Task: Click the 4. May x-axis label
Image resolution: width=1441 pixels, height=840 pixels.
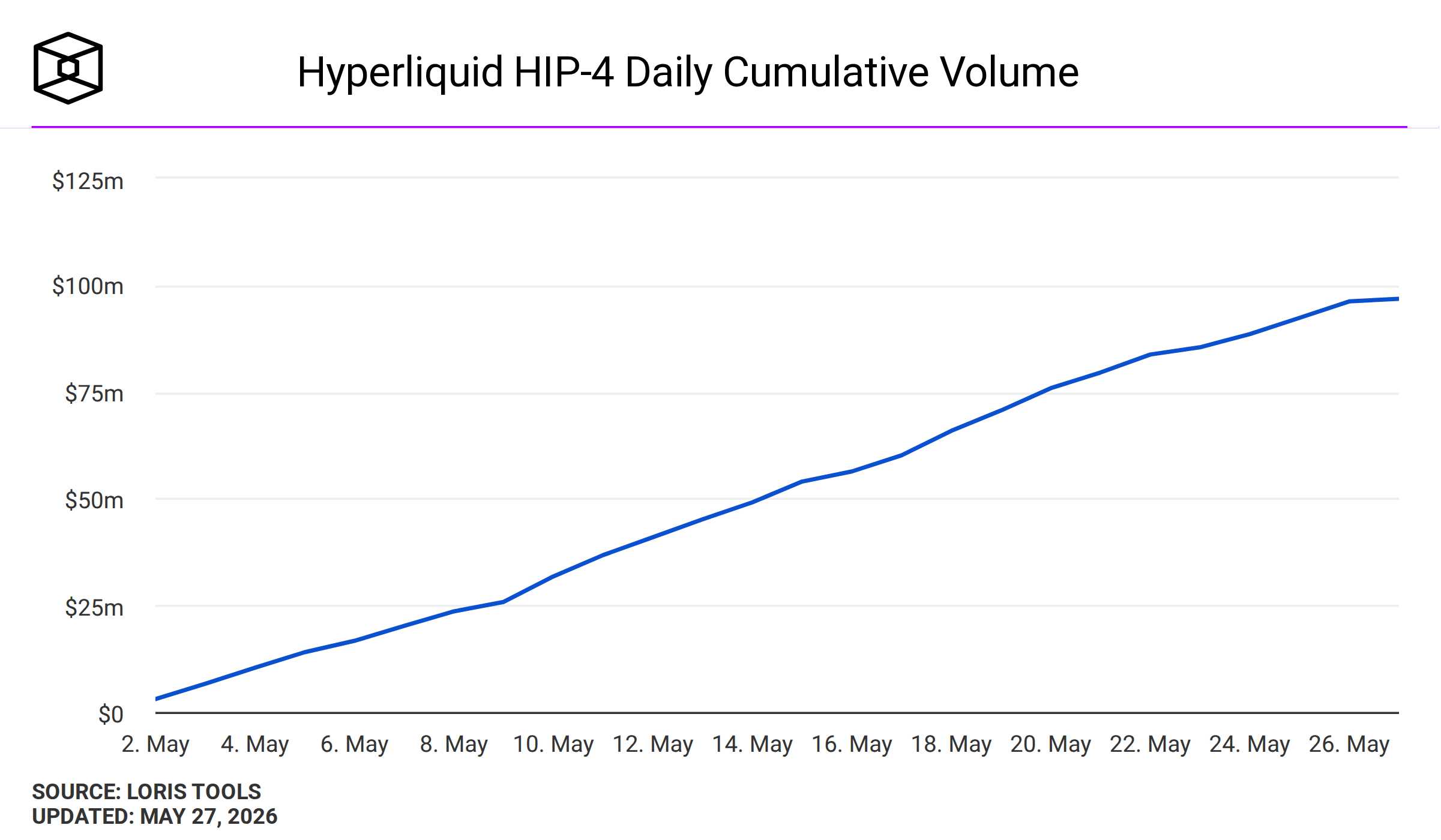Action: point(255,745)
